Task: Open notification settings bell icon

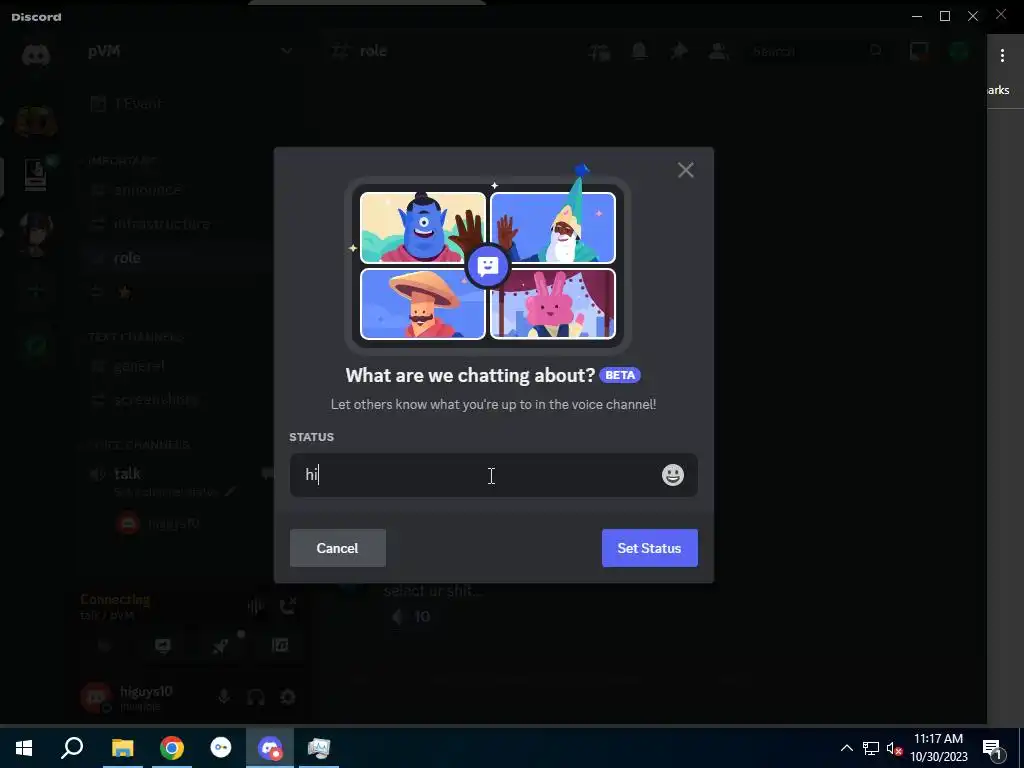Action: 639,51
